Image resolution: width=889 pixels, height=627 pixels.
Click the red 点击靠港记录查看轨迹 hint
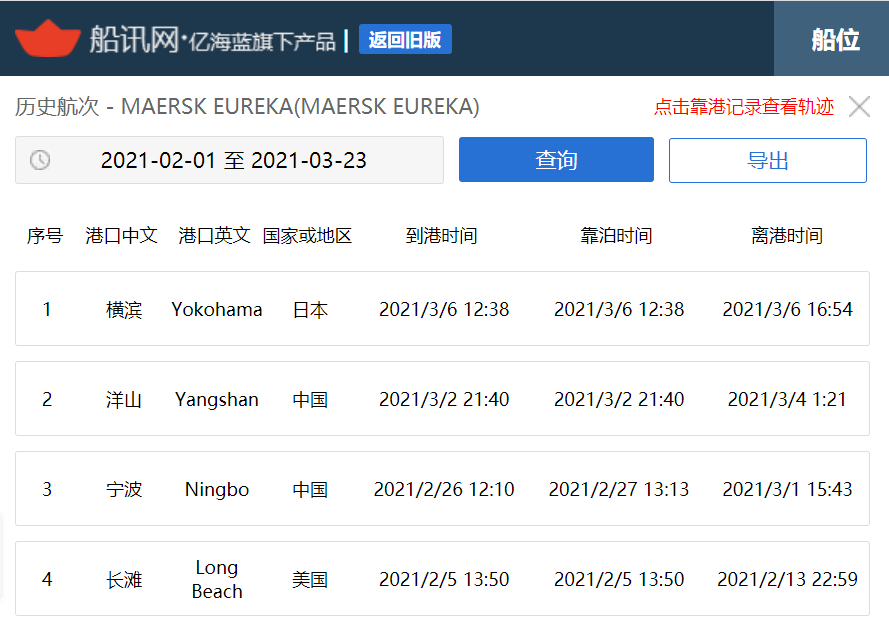[x=743, y=106]
